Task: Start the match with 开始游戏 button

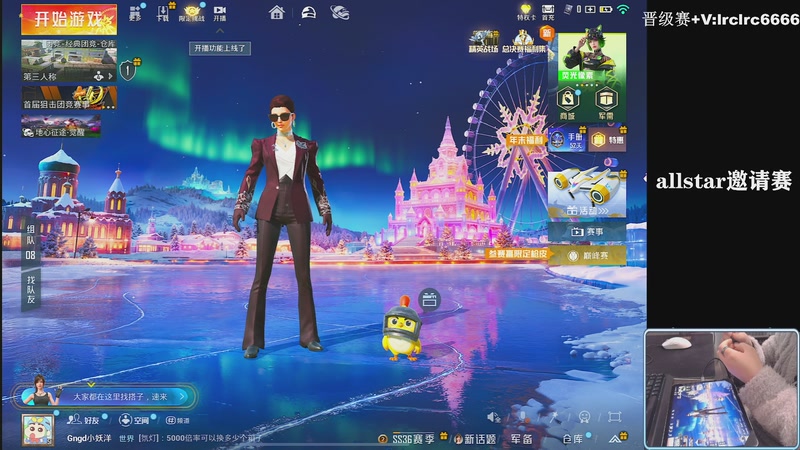Action: tap(69, 19)
